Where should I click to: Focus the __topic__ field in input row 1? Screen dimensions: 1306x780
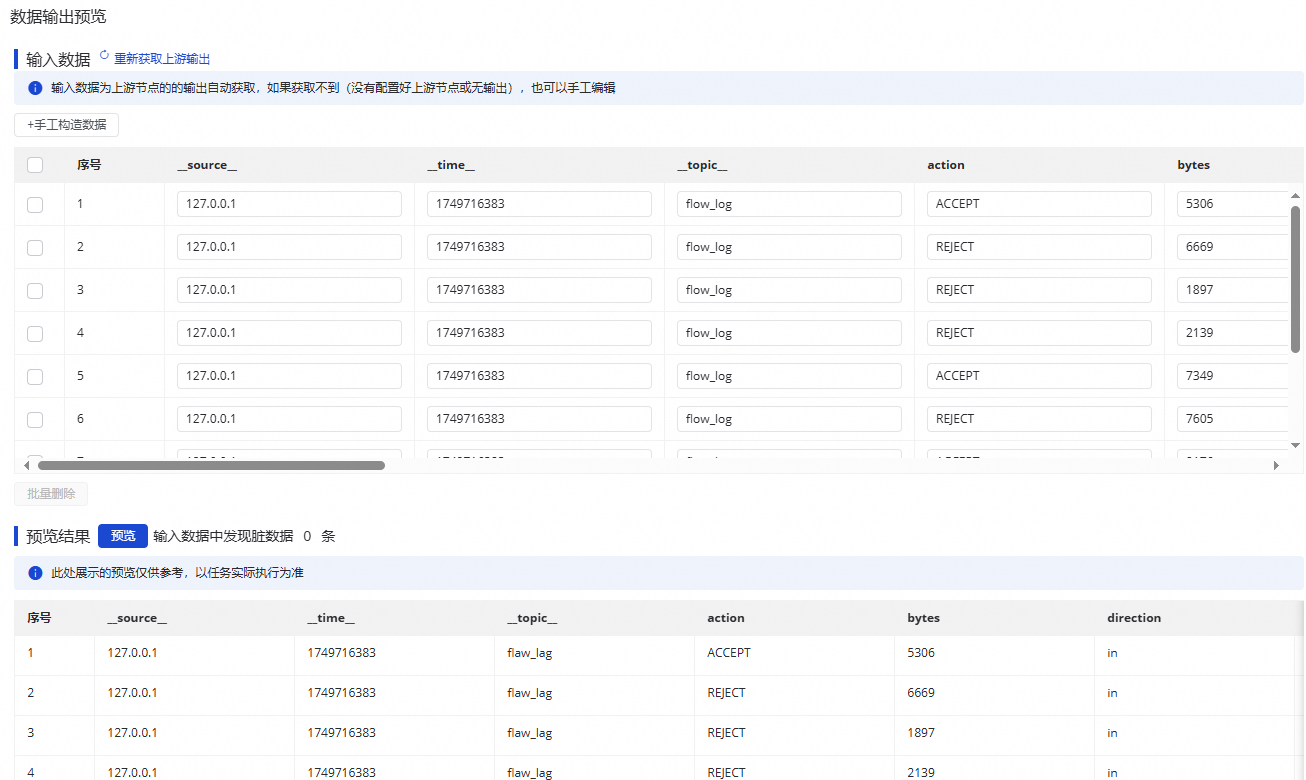(789, 204)
